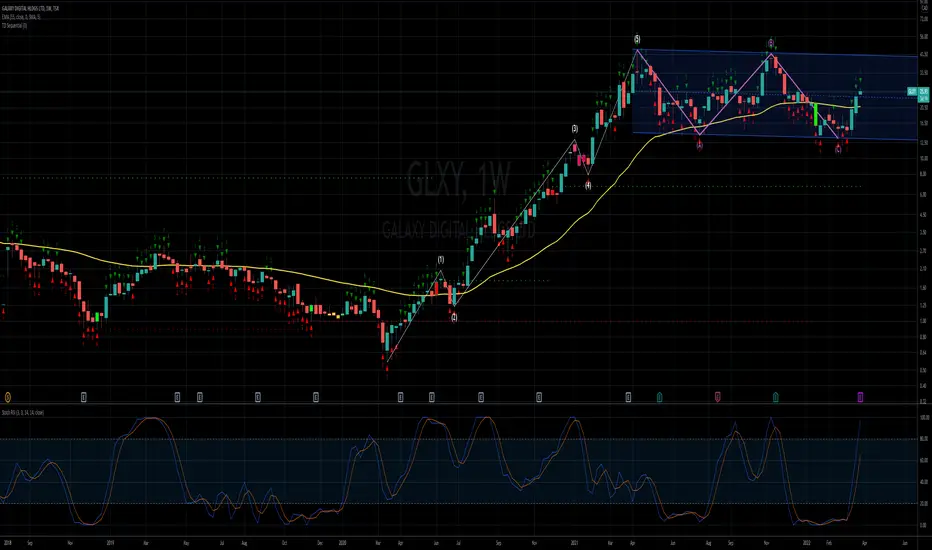Viewport: 932px width, 550px height.
Task: Select the wave (2) label on the chart
Action: [454, 318]
